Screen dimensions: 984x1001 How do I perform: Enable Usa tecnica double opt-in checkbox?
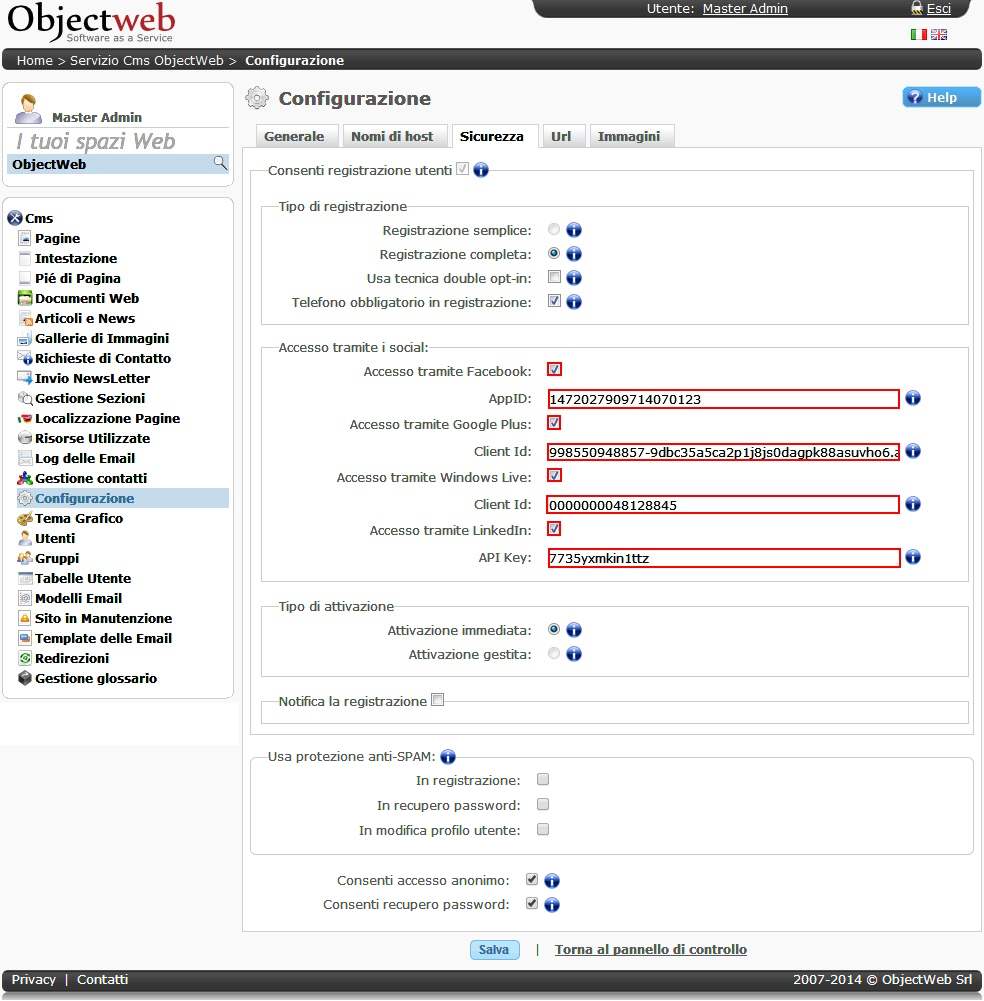tap(554, 277)
